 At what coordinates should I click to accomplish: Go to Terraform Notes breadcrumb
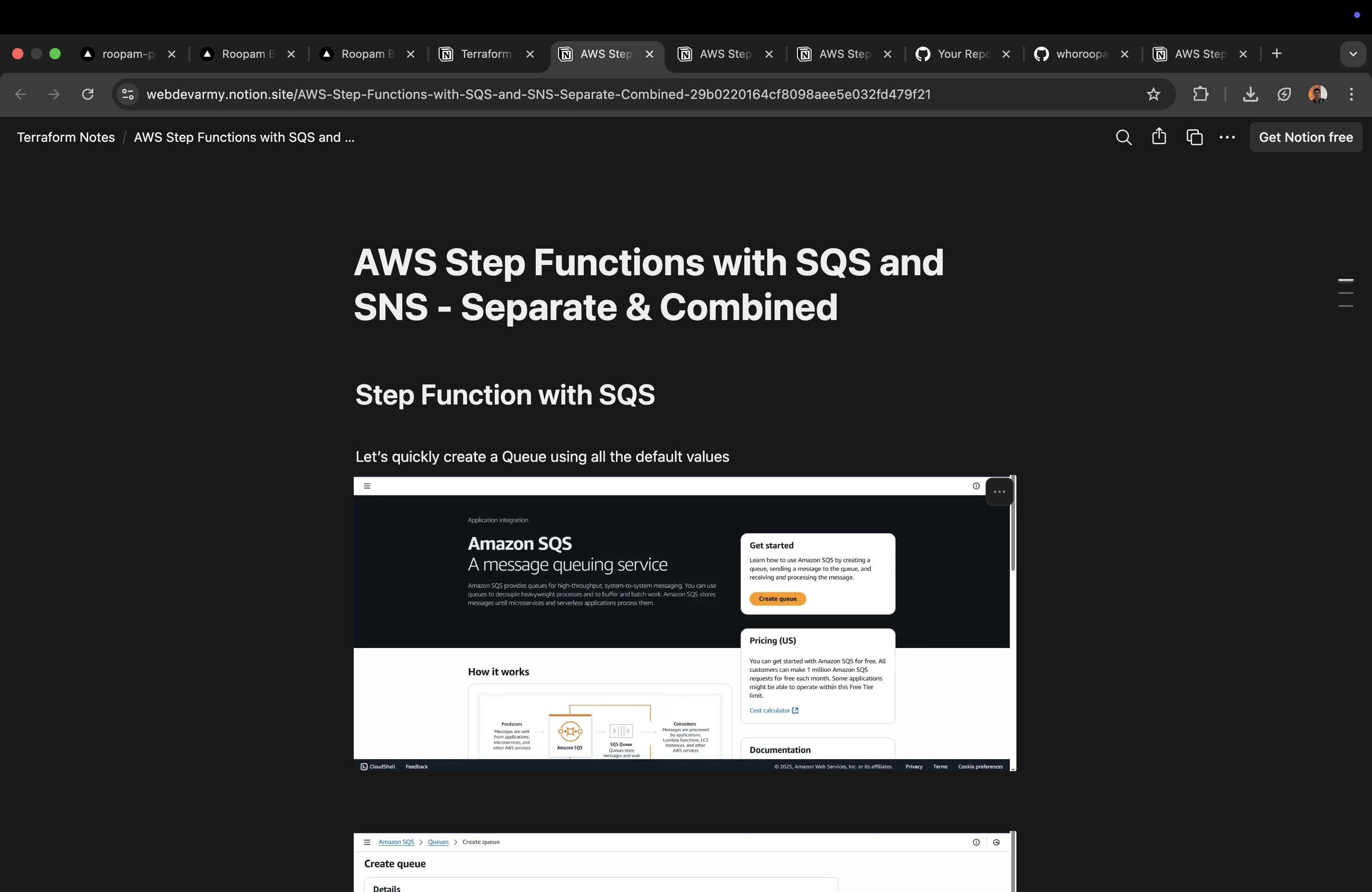(x=66, y=137)
